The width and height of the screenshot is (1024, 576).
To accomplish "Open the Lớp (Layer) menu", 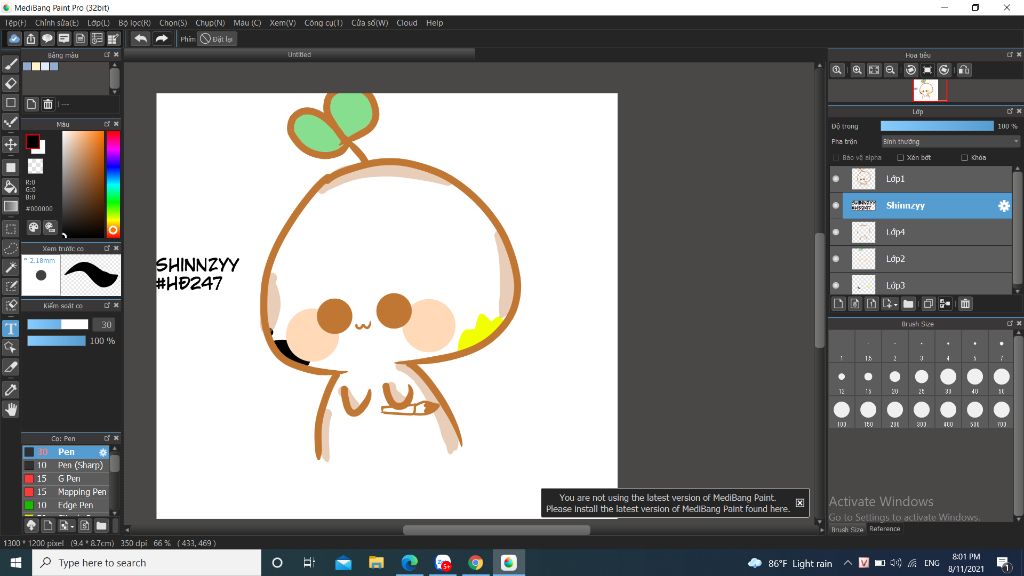I will (99, 23).
